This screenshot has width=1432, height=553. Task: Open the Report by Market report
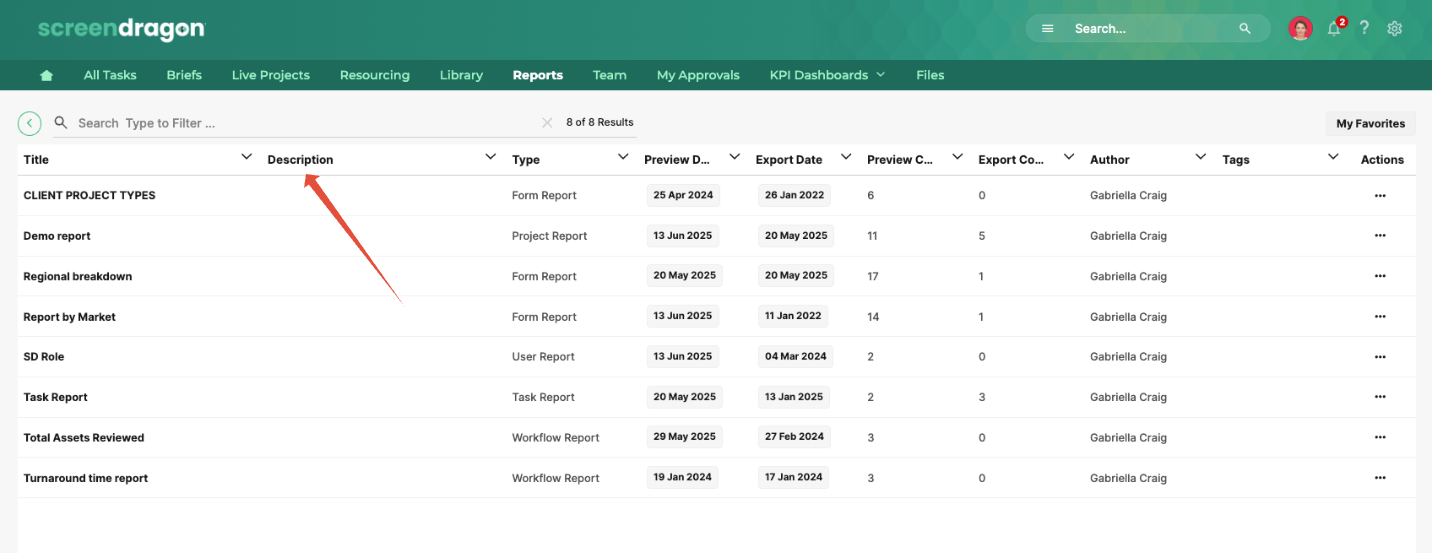pyautogui.click(x=70, y=317)
